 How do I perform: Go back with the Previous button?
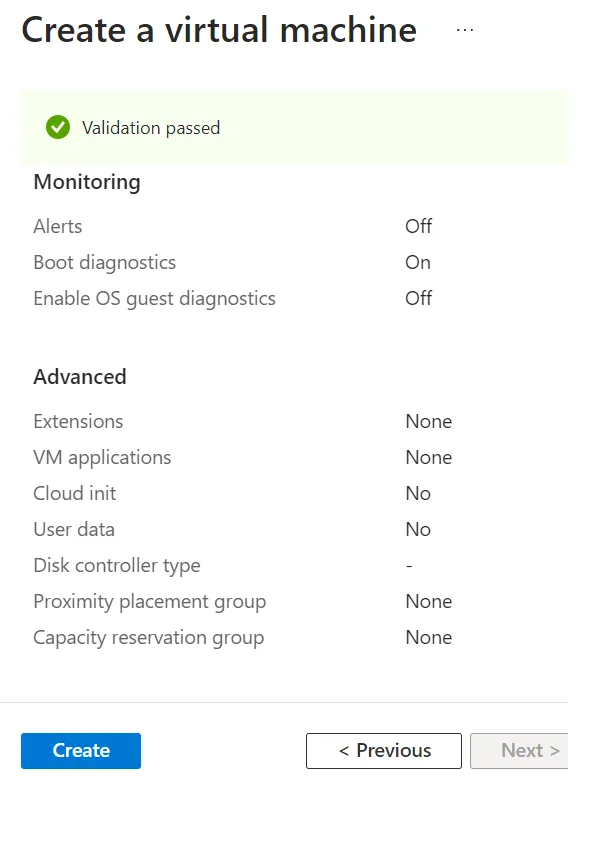[x=384, y=750]
